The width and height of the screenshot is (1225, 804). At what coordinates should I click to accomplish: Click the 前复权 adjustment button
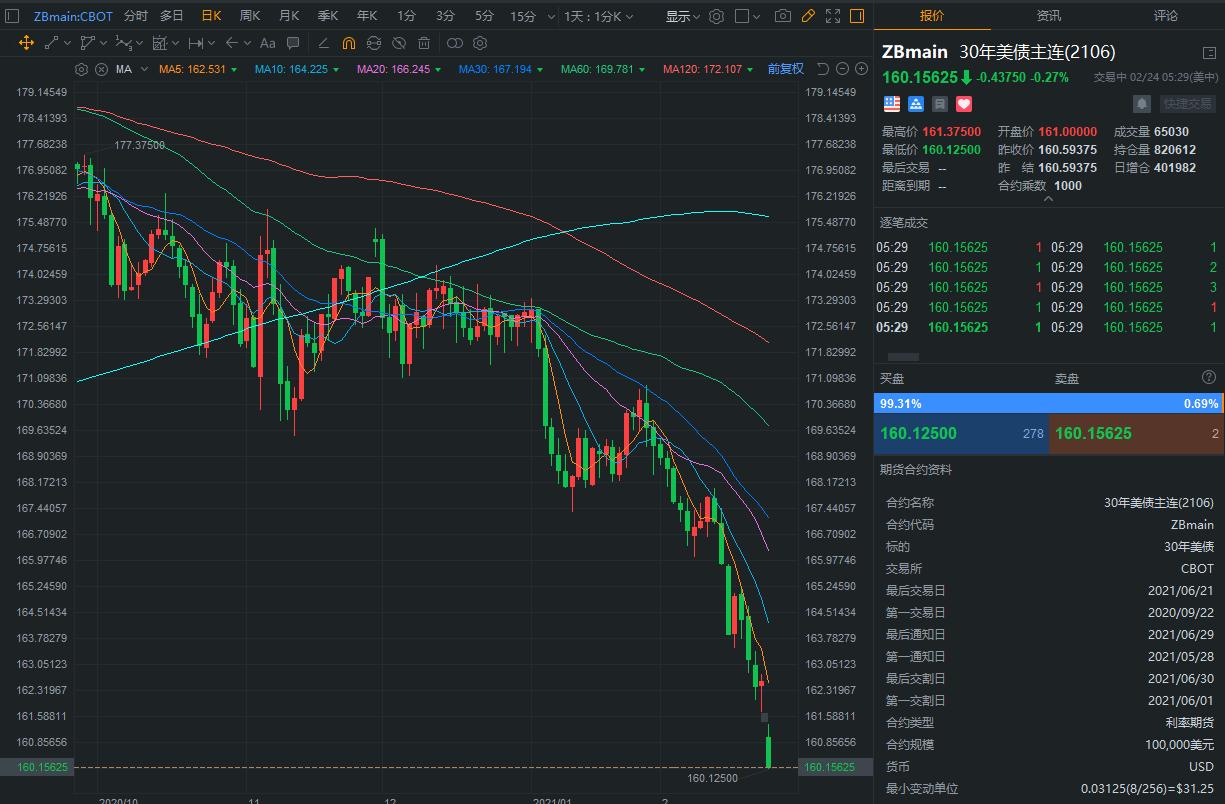[x=785, y=69]
